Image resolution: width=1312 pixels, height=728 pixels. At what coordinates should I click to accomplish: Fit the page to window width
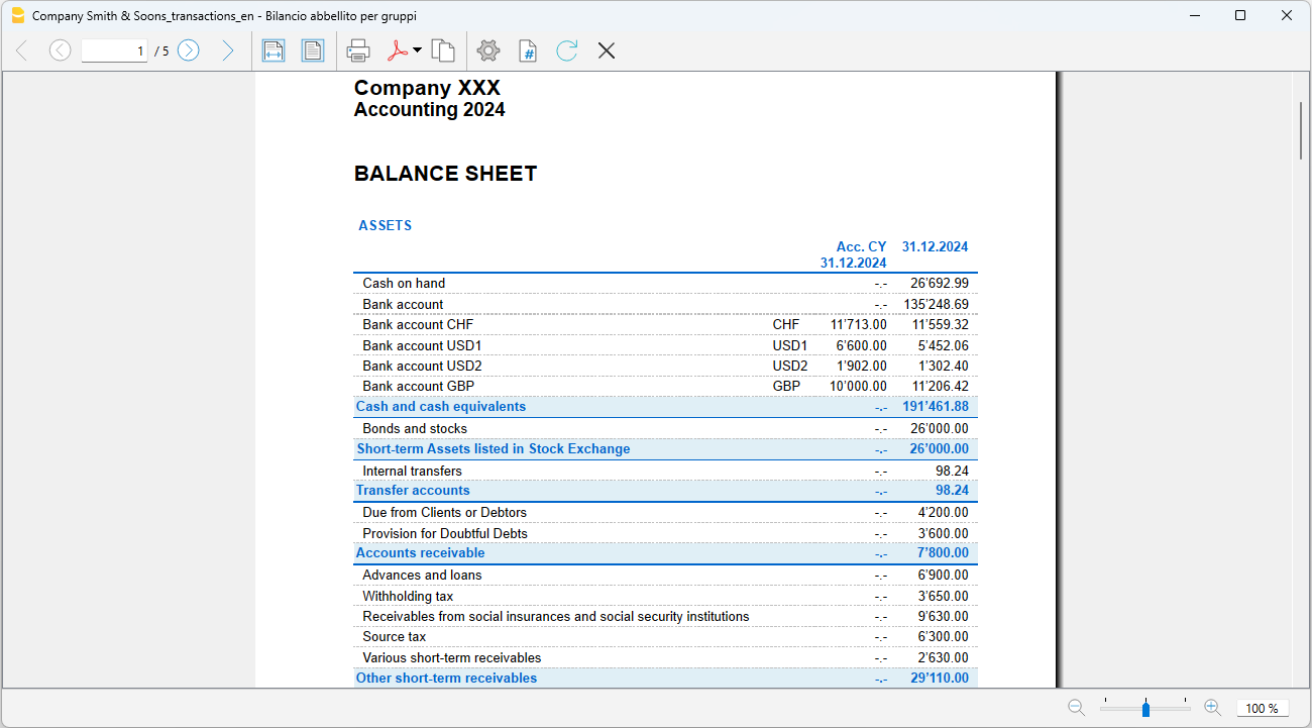pyautogui.click(x=273, y=50)
